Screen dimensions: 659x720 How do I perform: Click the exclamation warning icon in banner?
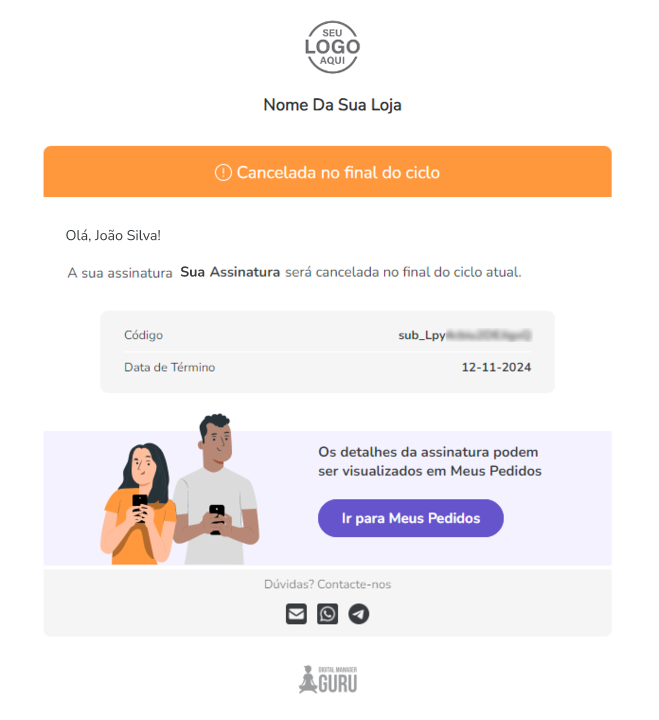(223, 172)
